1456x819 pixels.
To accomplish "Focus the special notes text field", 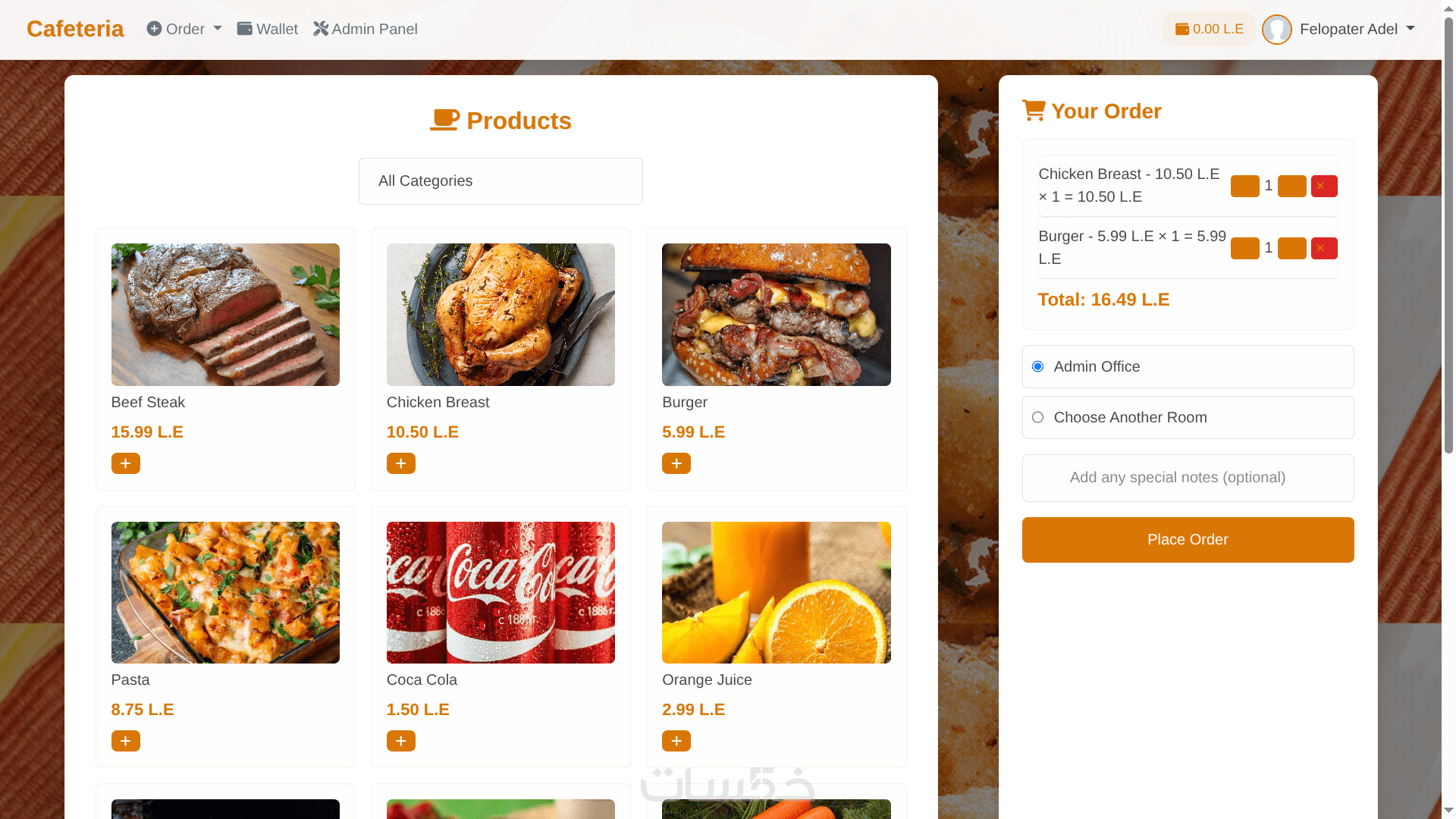I will click(x=1188, y=478).
